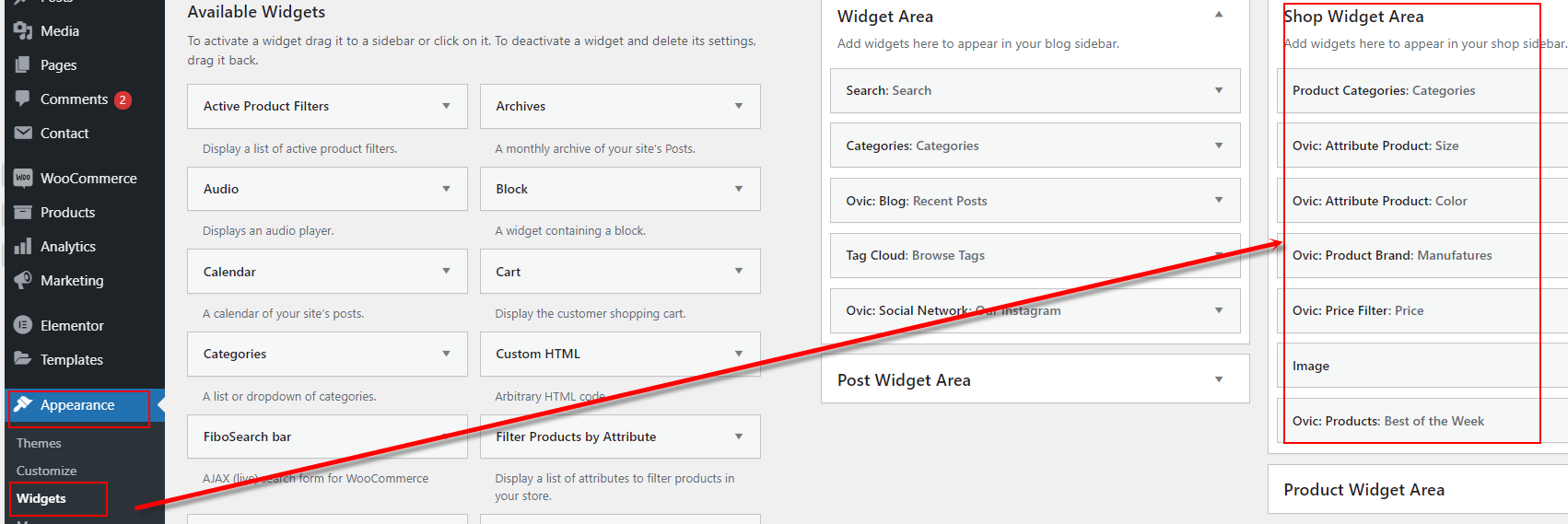The image size is (1568, 524).
Task: Collapse the Widget Area panel arrow
Action: [1219, 15]
